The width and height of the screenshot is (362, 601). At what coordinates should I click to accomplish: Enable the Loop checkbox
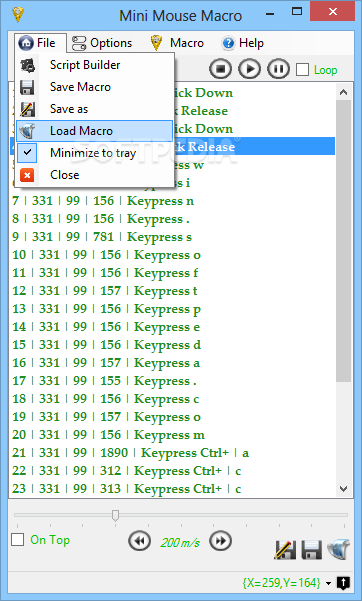tap(302, 70)
